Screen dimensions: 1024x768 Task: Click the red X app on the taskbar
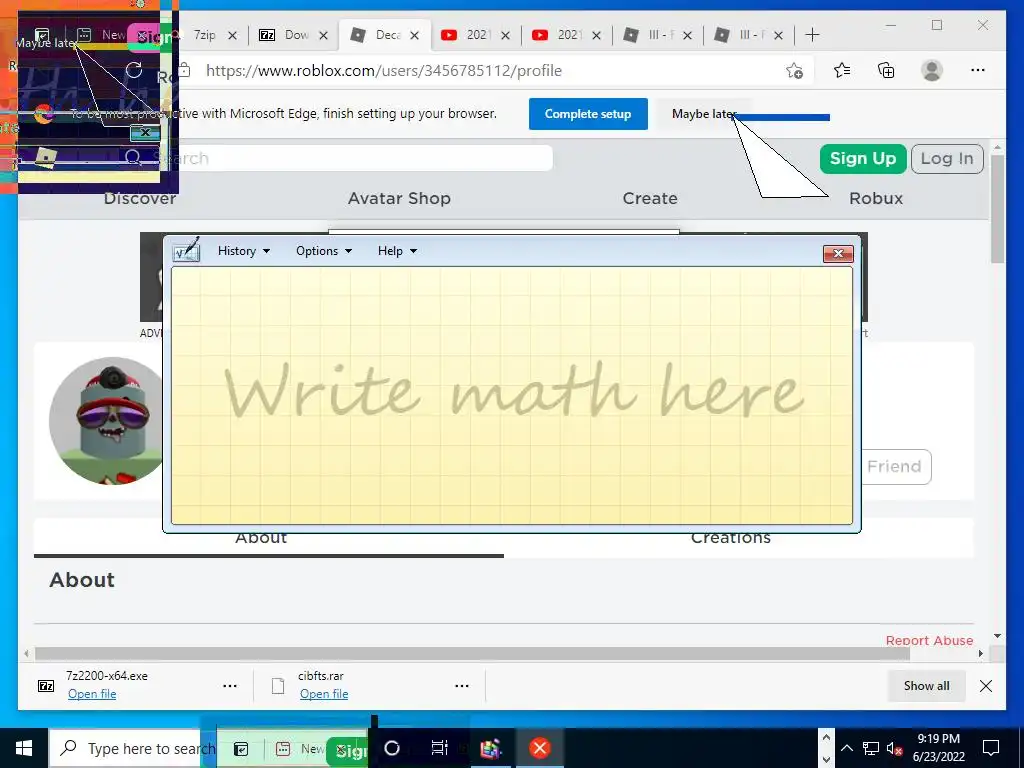pyautogui.click(x=539, y=748)
